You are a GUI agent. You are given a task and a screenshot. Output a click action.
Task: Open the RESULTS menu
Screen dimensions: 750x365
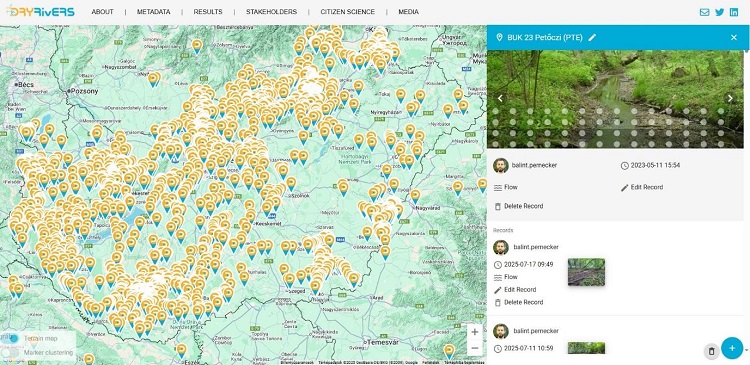(x=208, y=12)
